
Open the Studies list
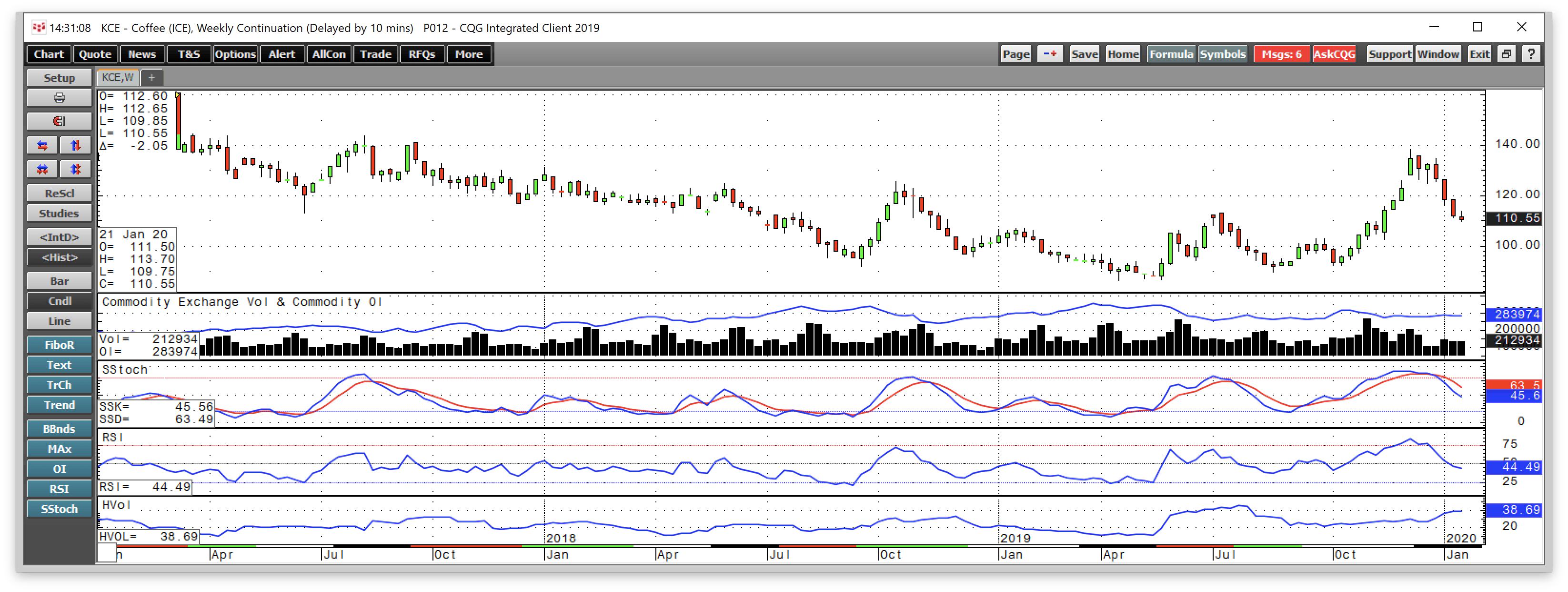(x=59, y=213)
